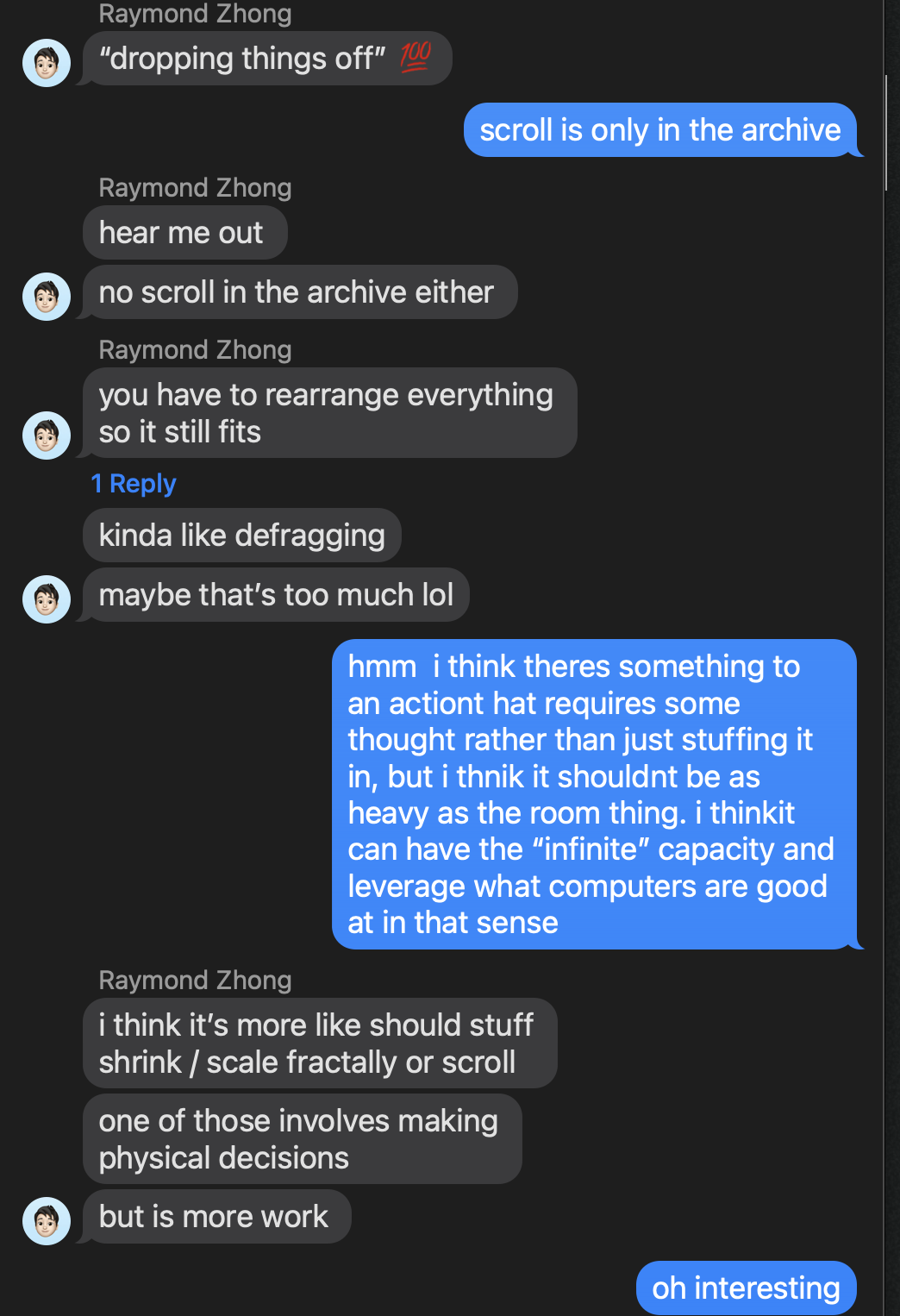This screenshot has width=900, height=1316.
Task: Select the "one of those involves making physical decisions" bubble
Action: 302,1139
